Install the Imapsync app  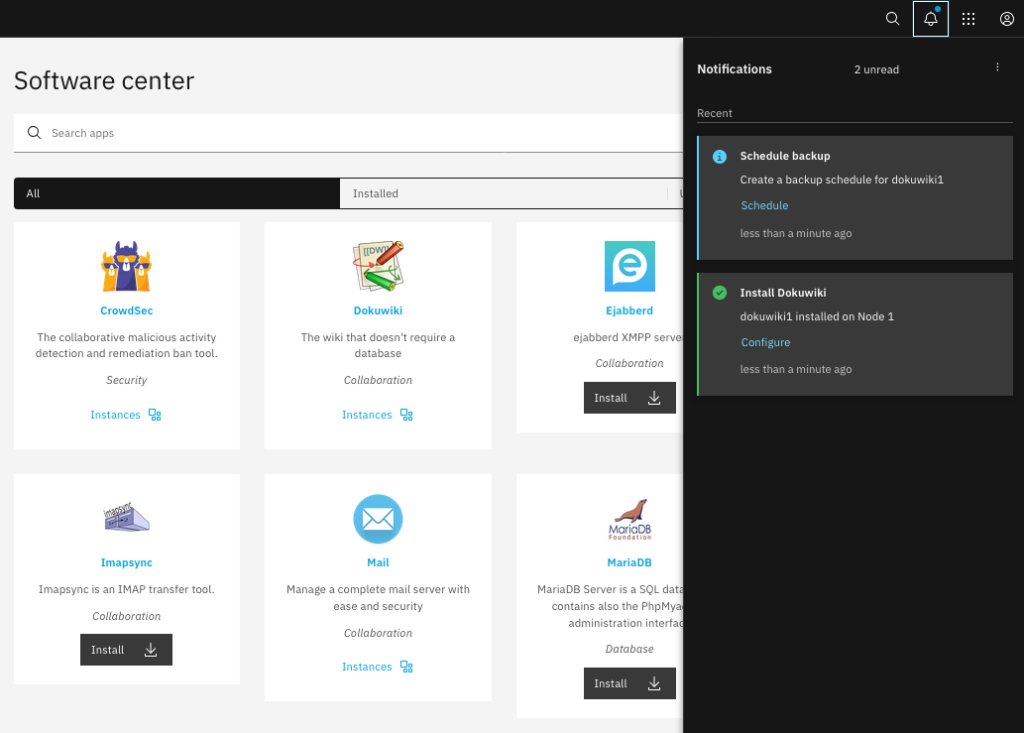(x=126, y=650)
